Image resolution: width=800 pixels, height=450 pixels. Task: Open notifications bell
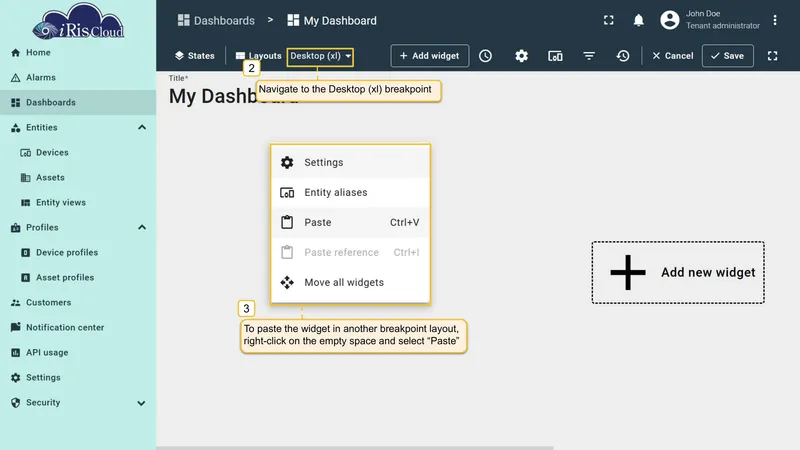(638, 20)
